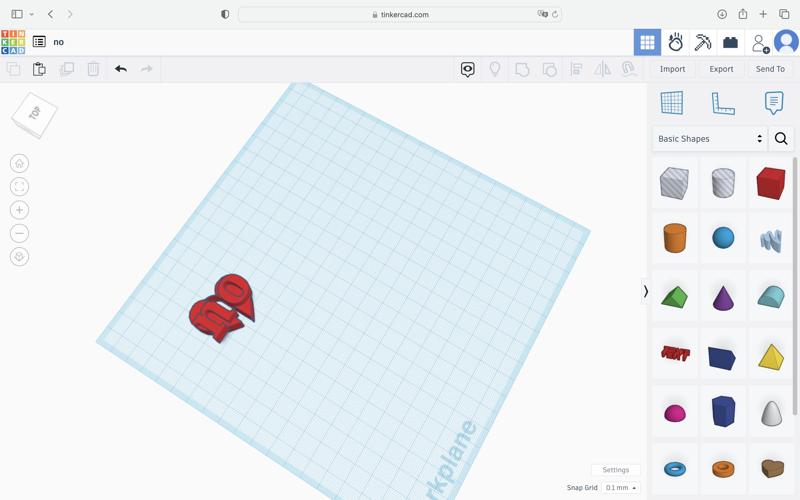The width and height of the screenshot is (800, 500).
Task: Undo the last action
Action: pyautogui.click(x=121, y=69)
